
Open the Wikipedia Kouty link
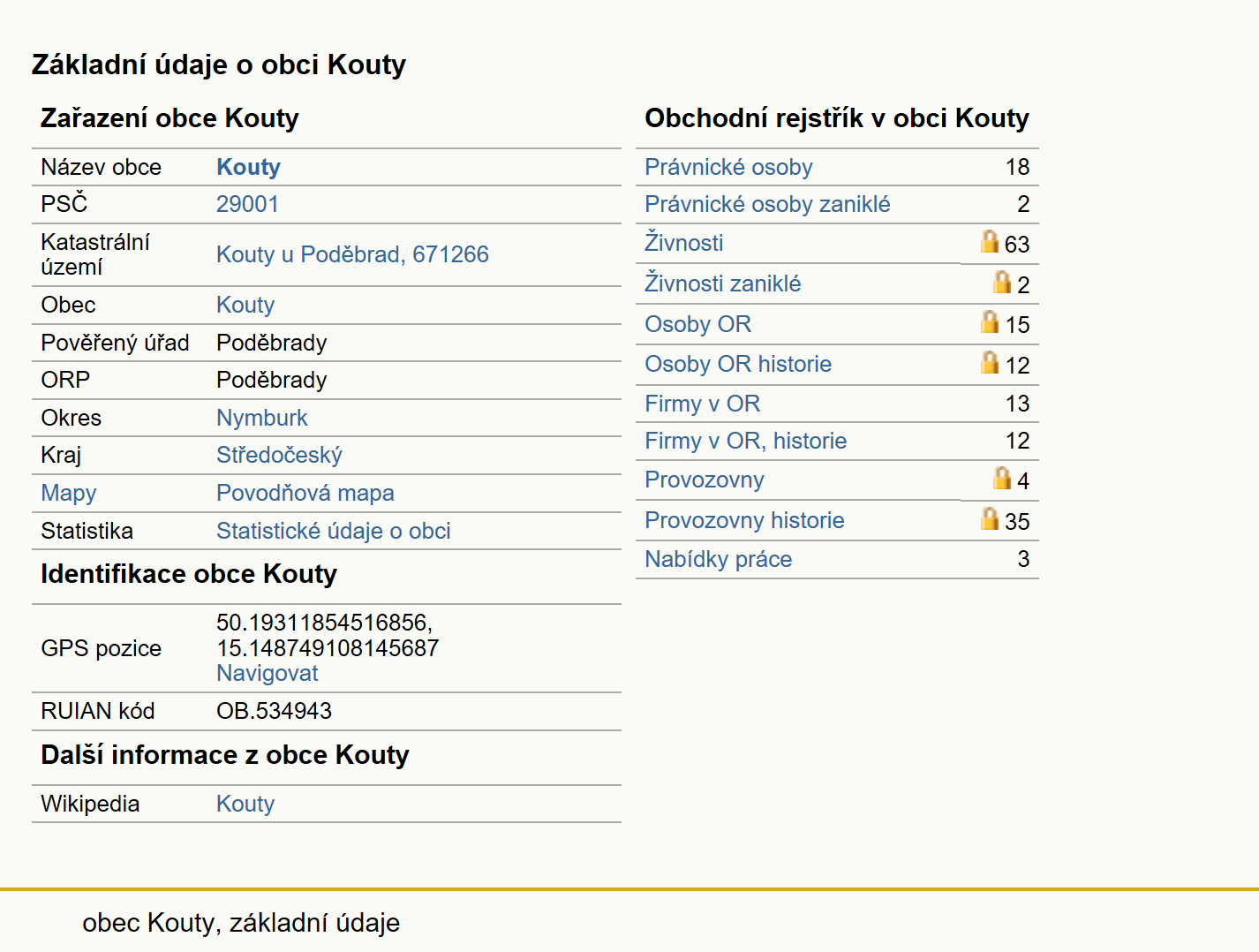point(245,804)
